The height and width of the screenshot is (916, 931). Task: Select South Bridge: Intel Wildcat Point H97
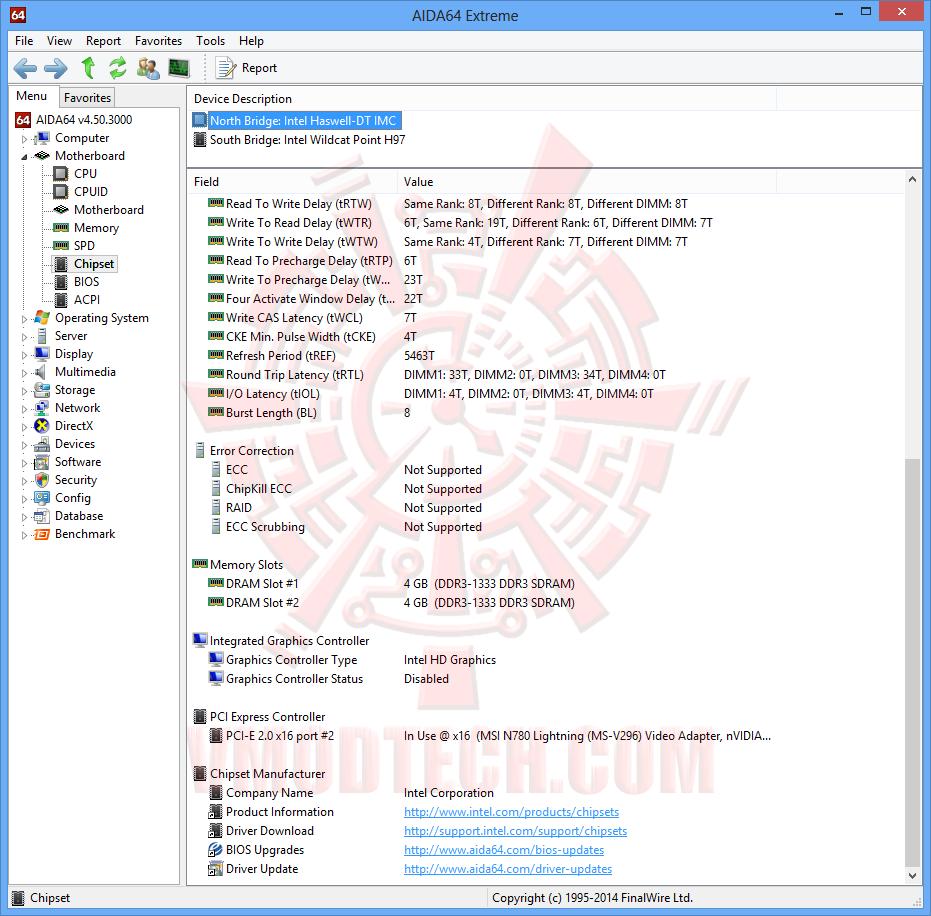coord(300,140)
